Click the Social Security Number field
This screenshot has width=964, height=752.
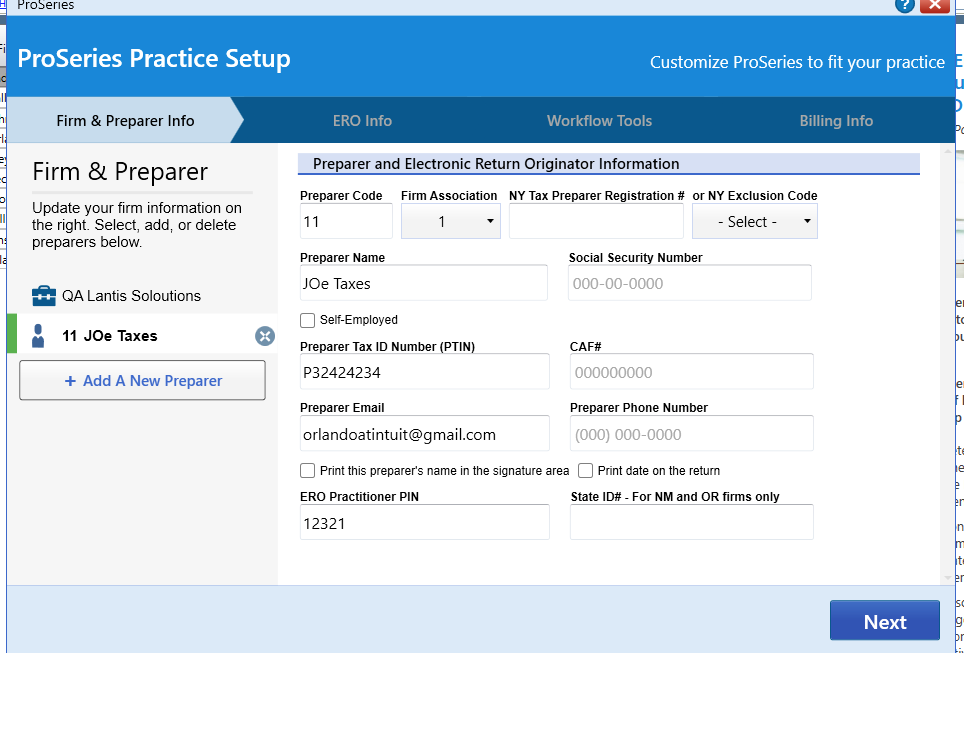(x=690, y=283)
